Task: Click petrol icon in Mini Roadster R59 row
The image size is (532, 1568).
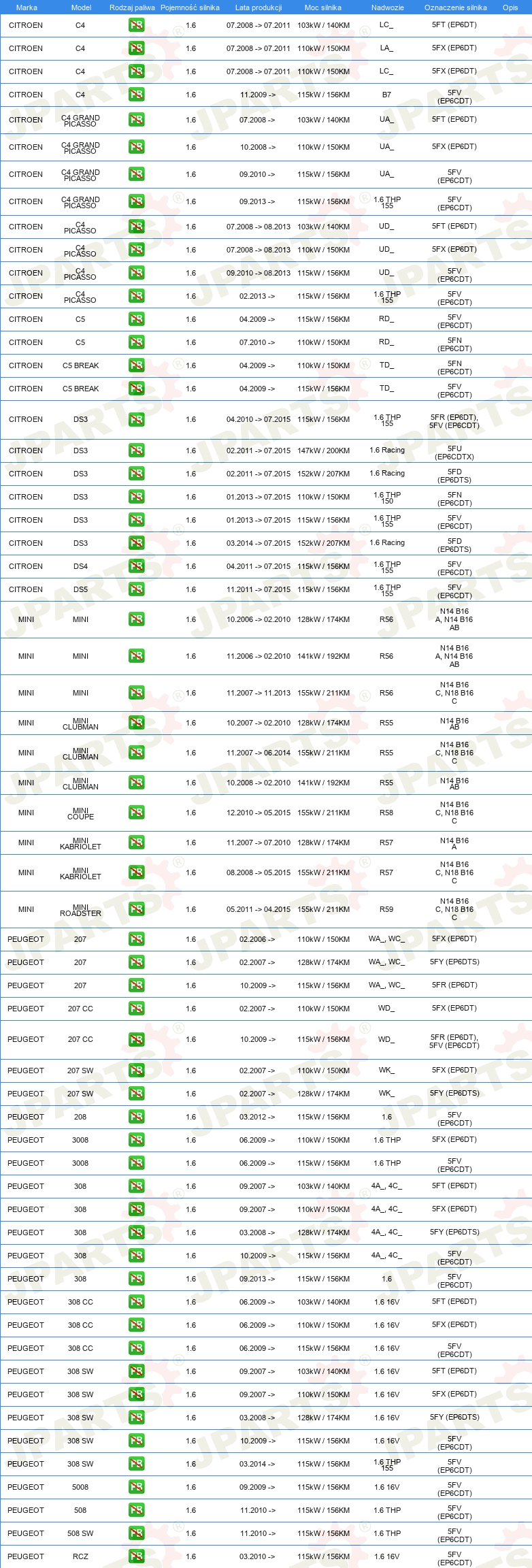Action: tap(136, 909)
